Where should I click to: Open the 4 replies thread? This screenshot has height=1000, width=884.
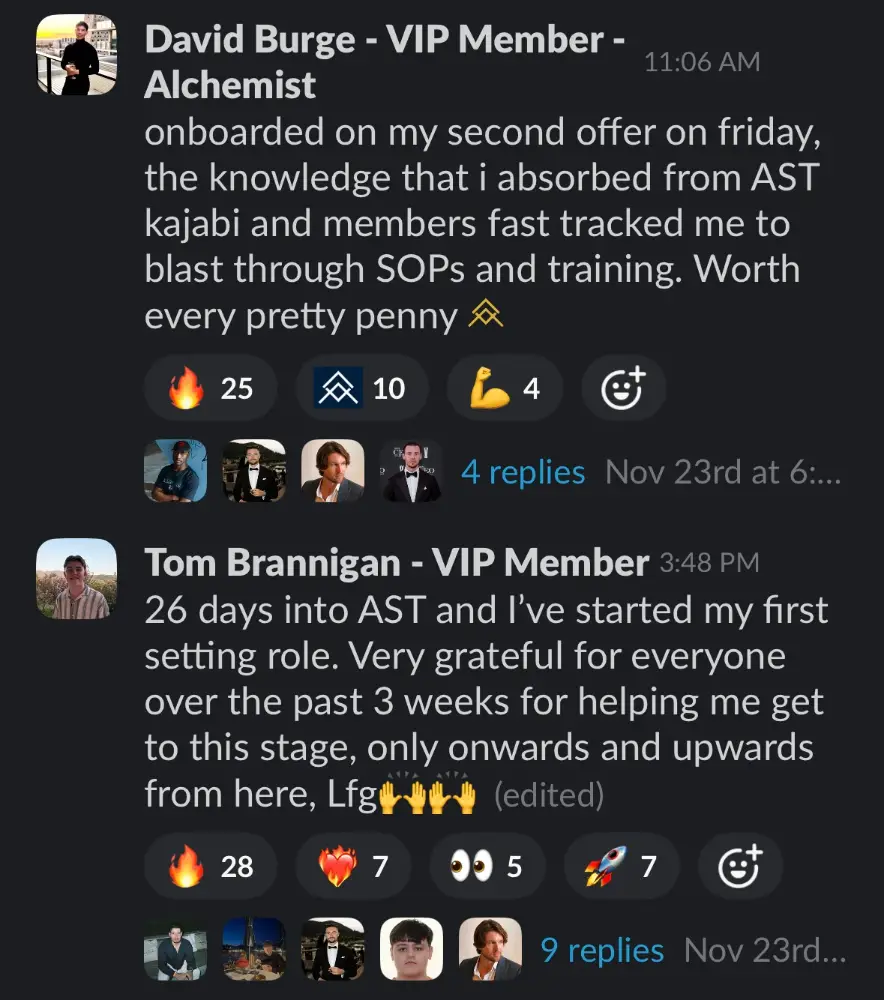pos(522,472)
